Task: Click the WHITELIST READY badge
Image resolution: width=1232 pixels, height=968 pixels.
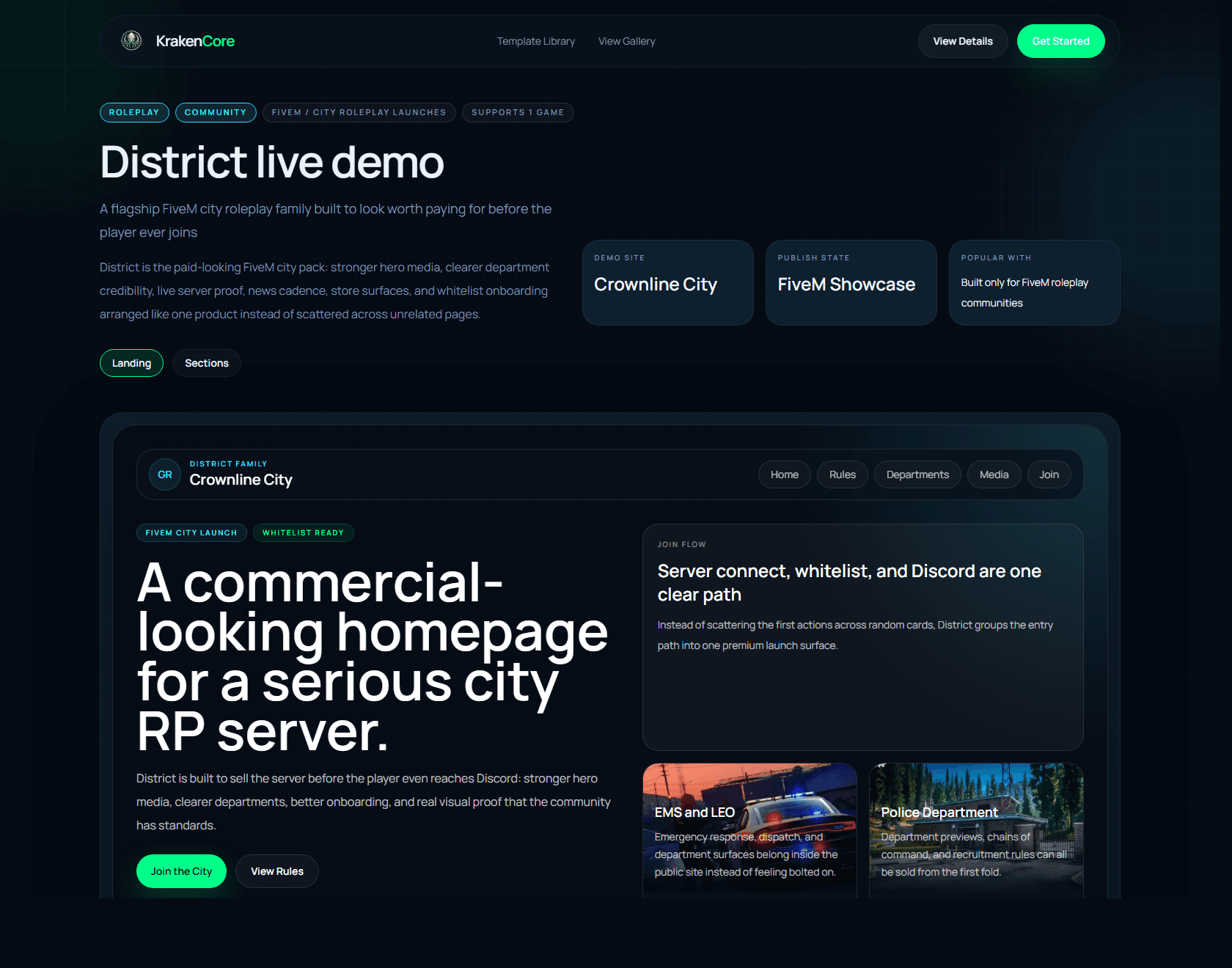Action: click(x=304, y=532)
